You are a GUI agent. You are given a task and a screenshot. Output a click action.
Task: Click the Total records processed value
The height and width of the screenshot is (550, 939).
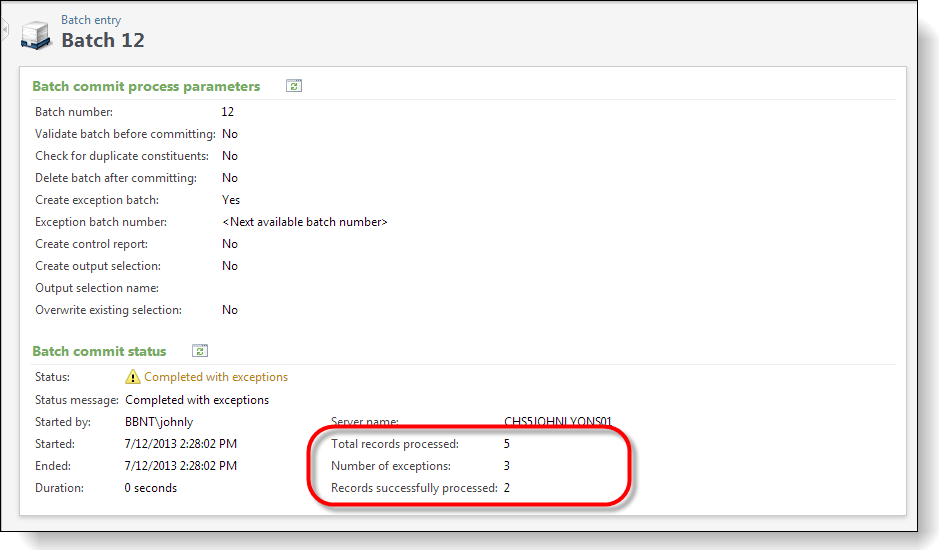click(x=507, y=444)
